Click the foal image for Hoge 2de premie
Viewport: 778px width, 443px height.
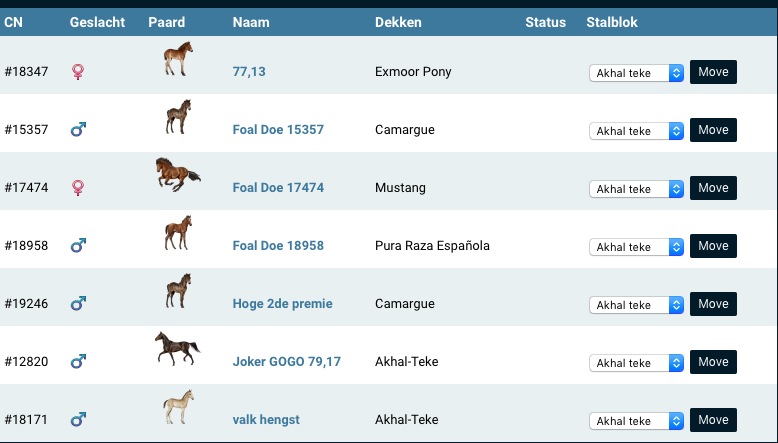click(x=178, y=292)
